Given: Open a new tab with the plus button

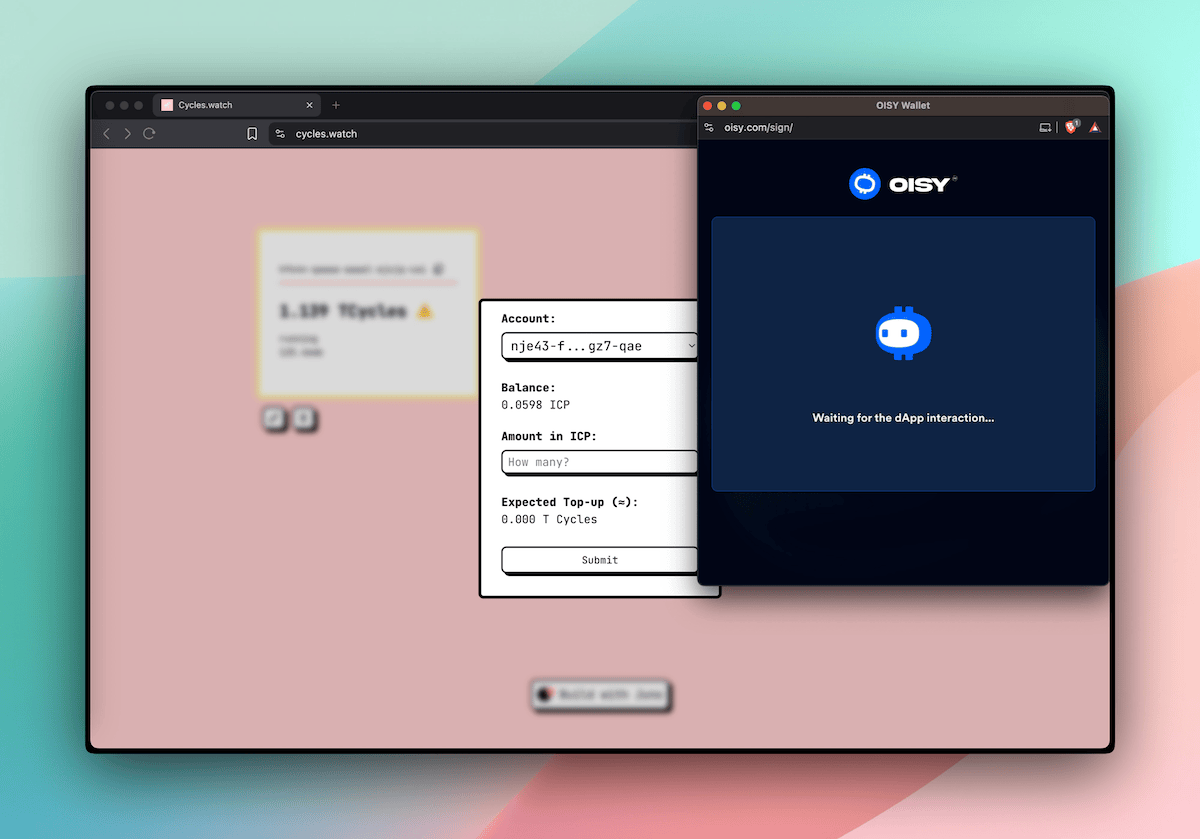Looking at the screenshot, I should (x=335, y=104).
